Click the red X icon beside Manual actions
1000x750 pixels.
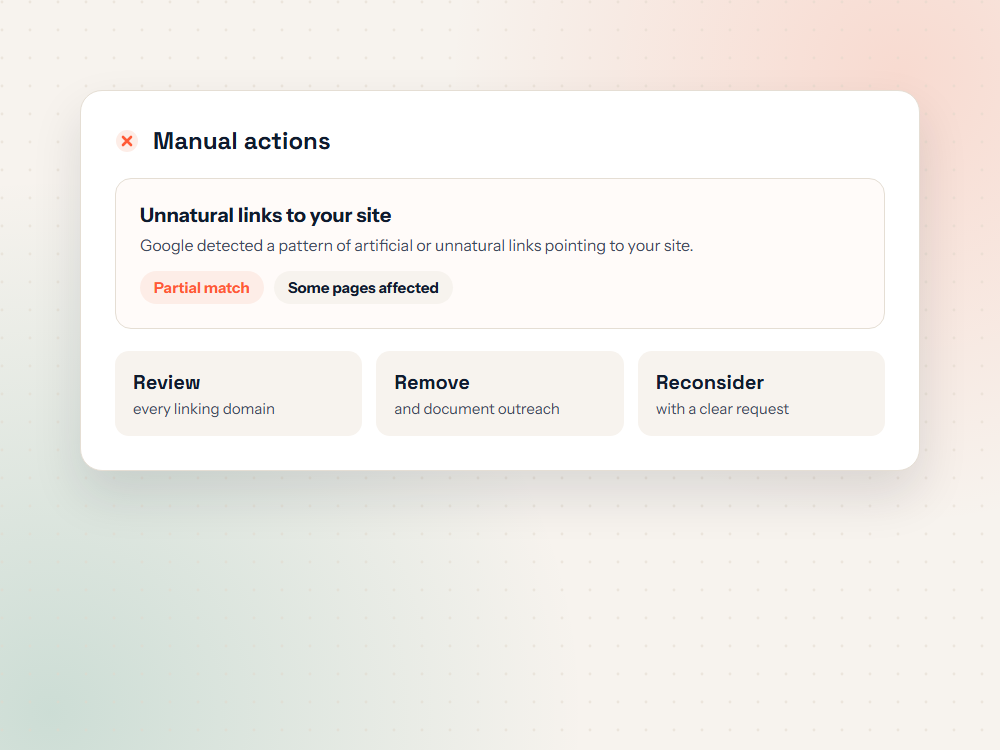(x=127, y=141)
